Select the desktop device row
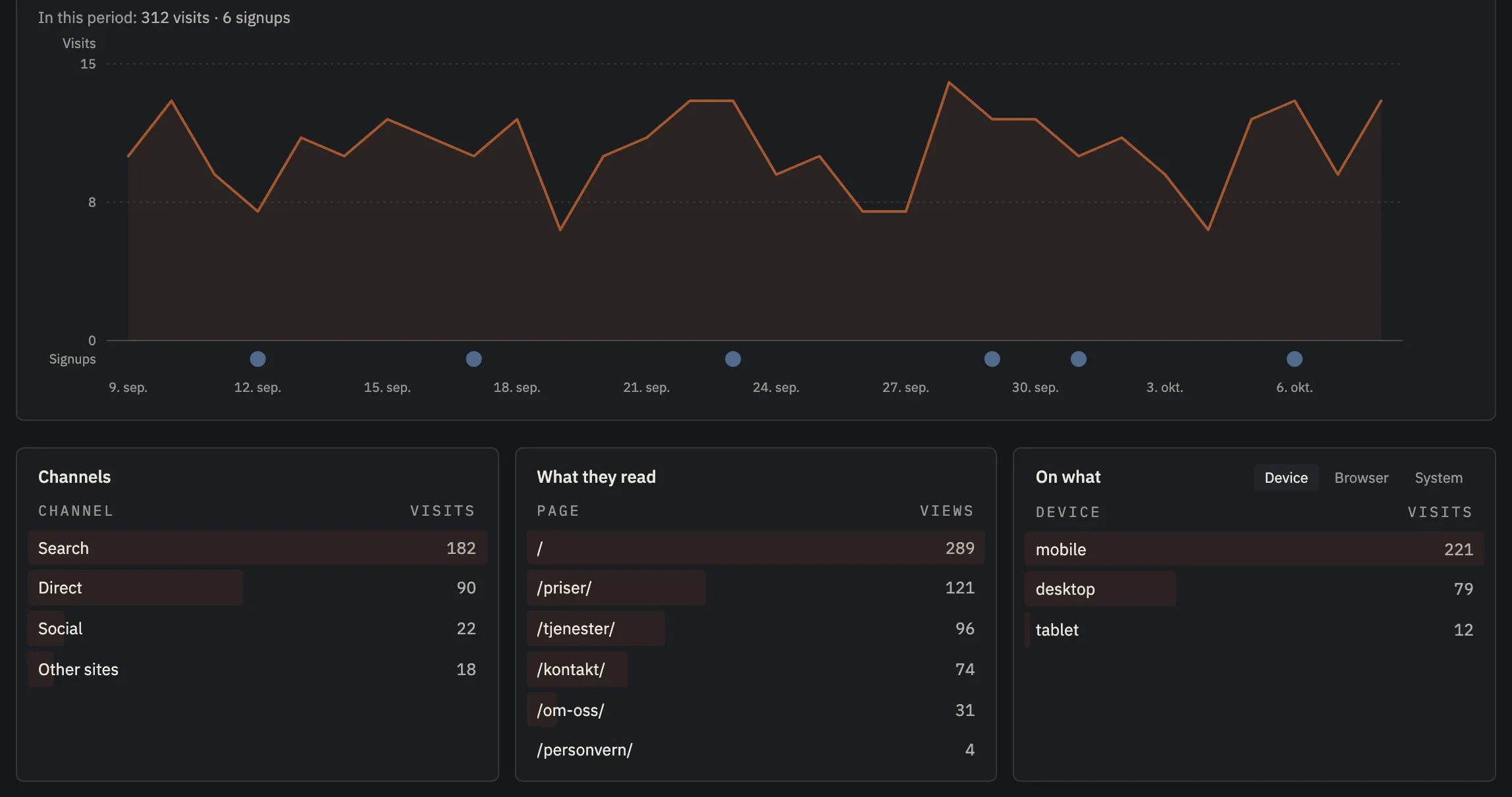This screenshot has width=1512, height=797. click(1254, 589)
